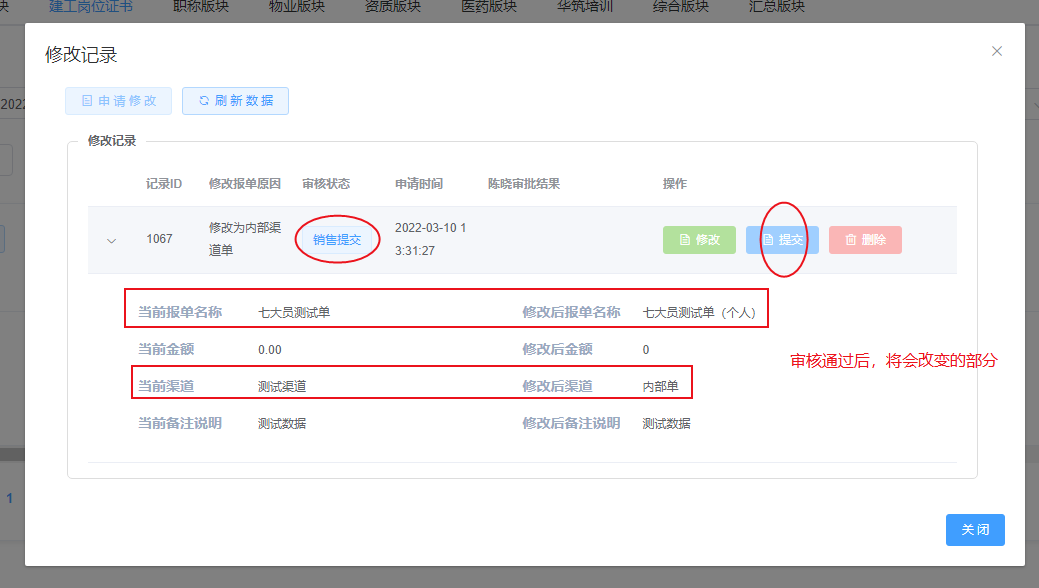Delete record 1067 with the 删除 button
Image resolution: width=1039 pixels, height=588 pixels.
[865, 240]
